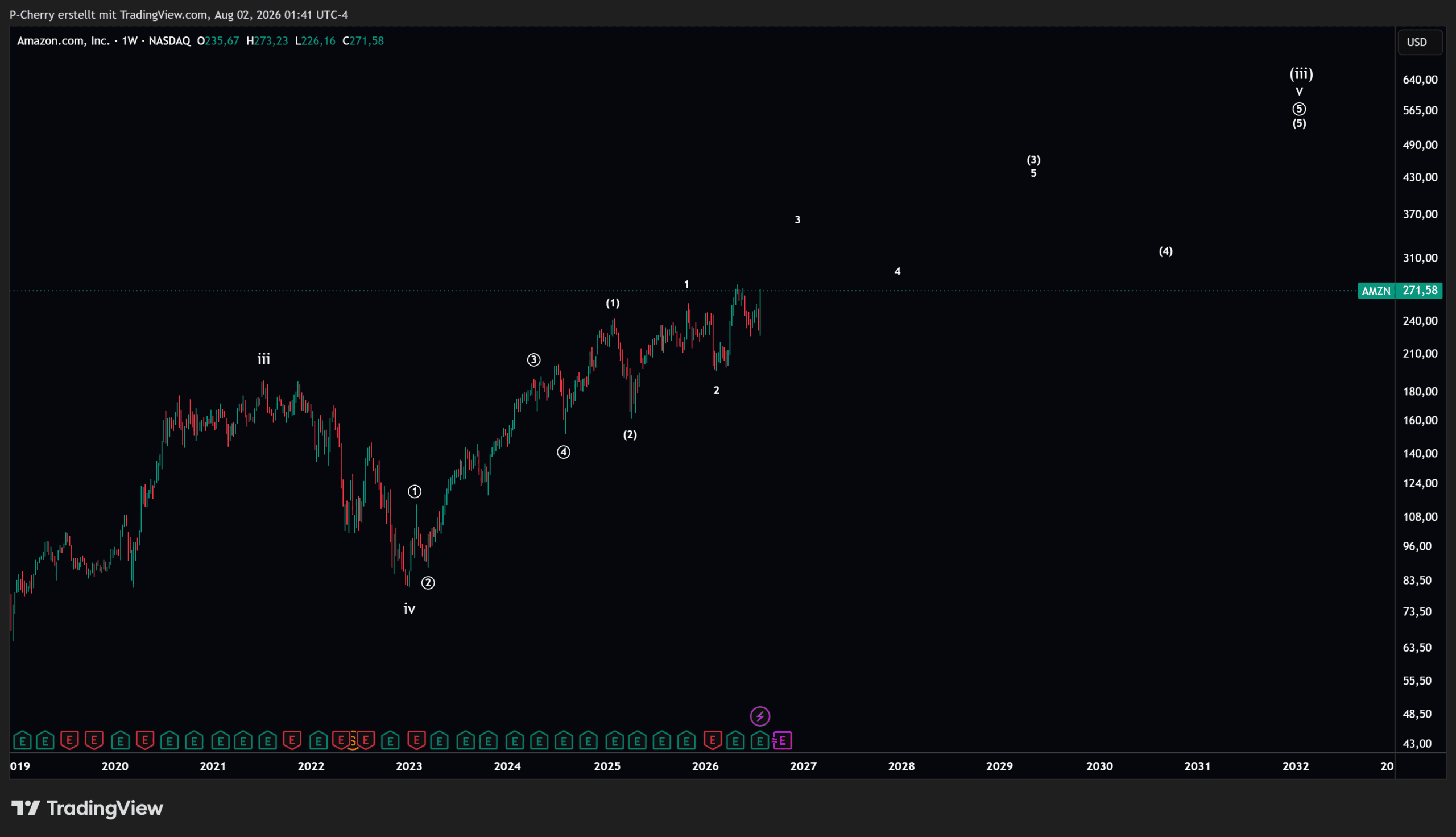Select the plain 1 wave label near 2026

(686, 284)
